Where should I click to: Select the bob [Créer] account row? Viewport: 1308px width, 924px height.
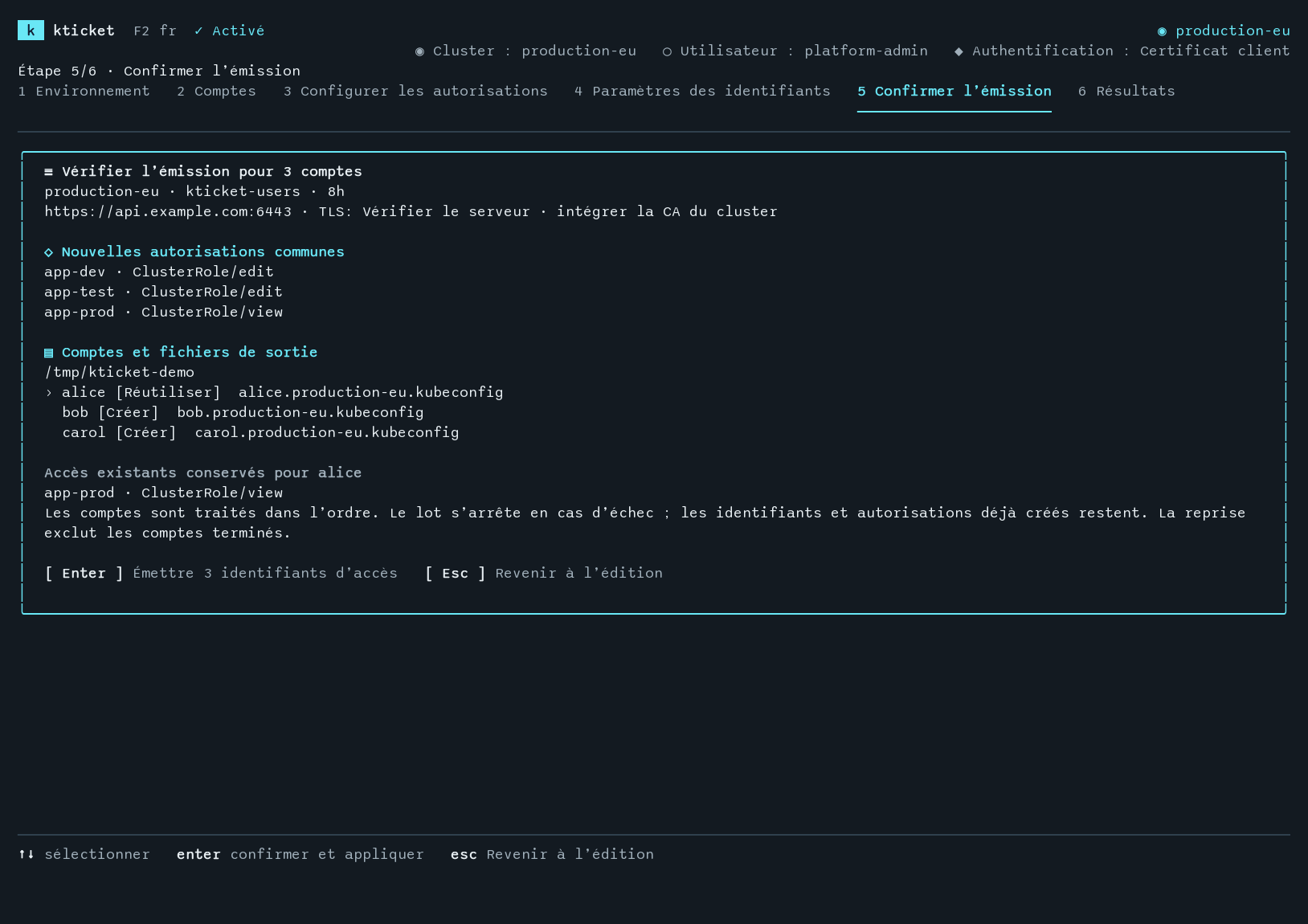[243, 413]
